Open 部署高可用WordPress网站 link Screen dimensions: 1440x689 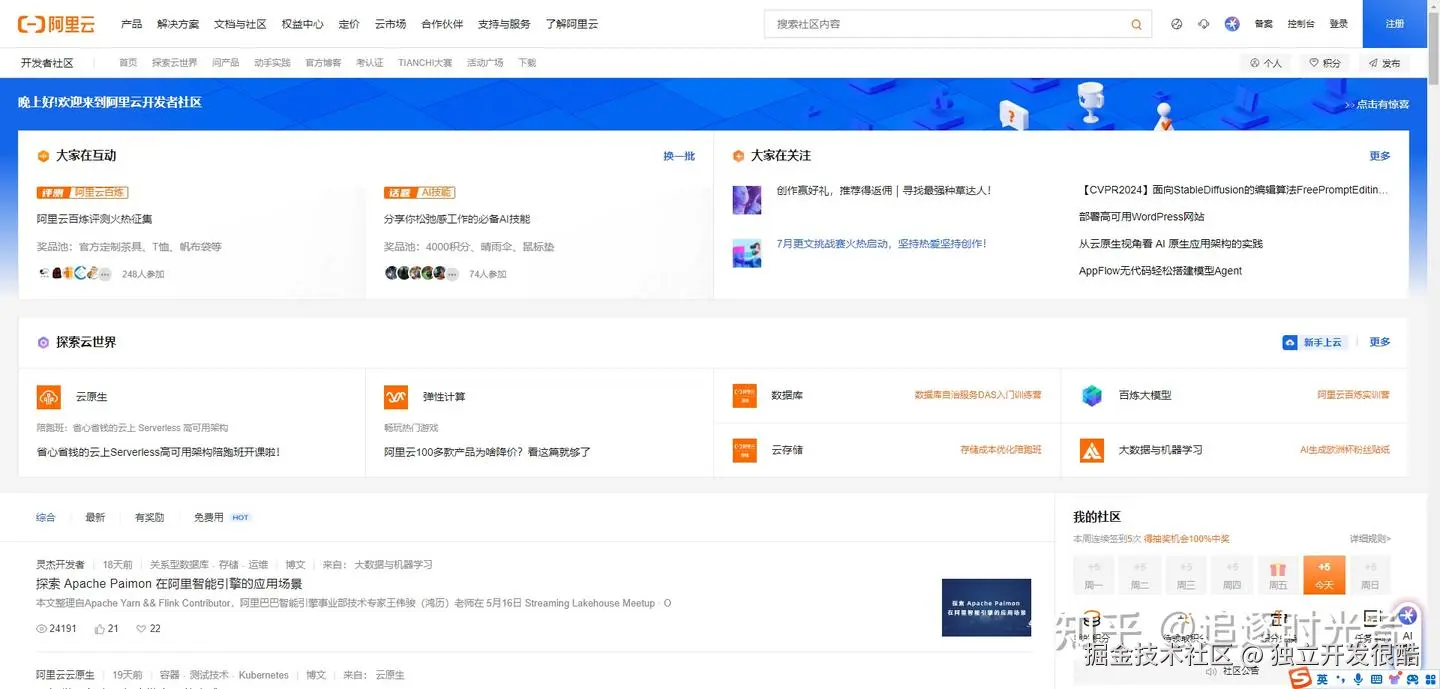click(x=1142, y=217)
